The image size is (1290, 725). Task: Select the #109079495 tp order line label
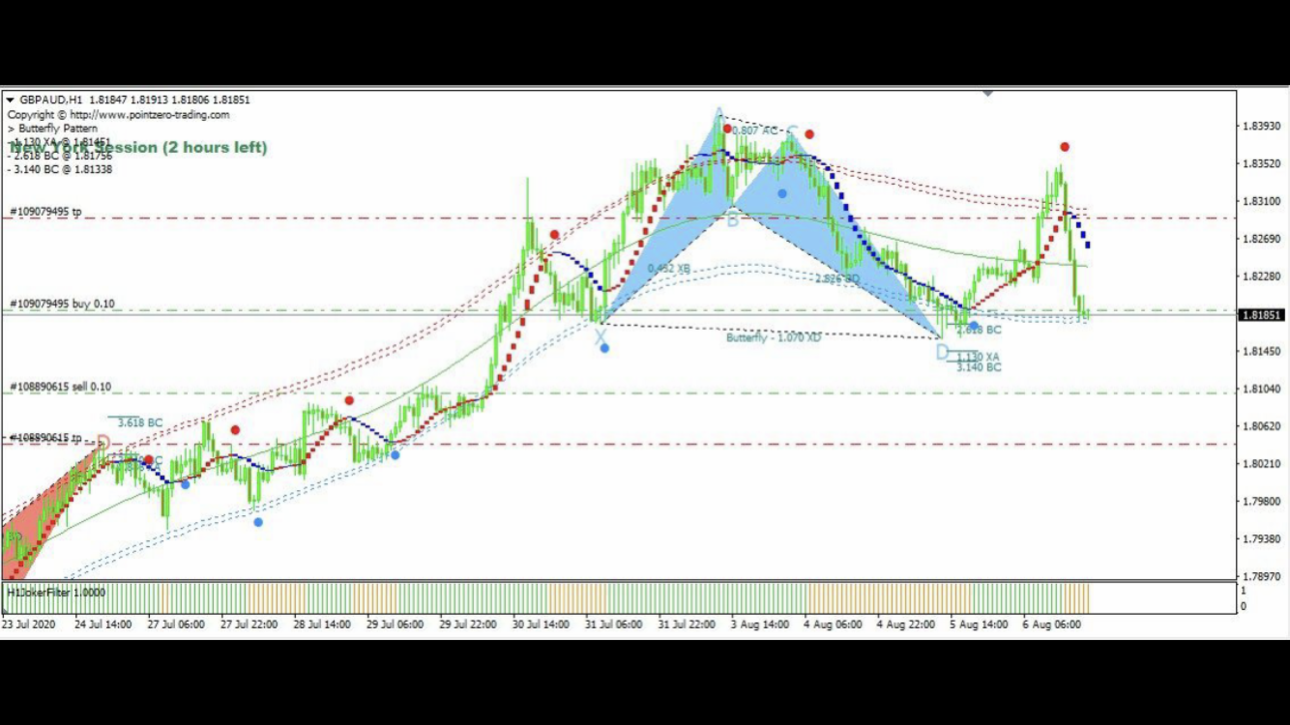click(46, 212)
